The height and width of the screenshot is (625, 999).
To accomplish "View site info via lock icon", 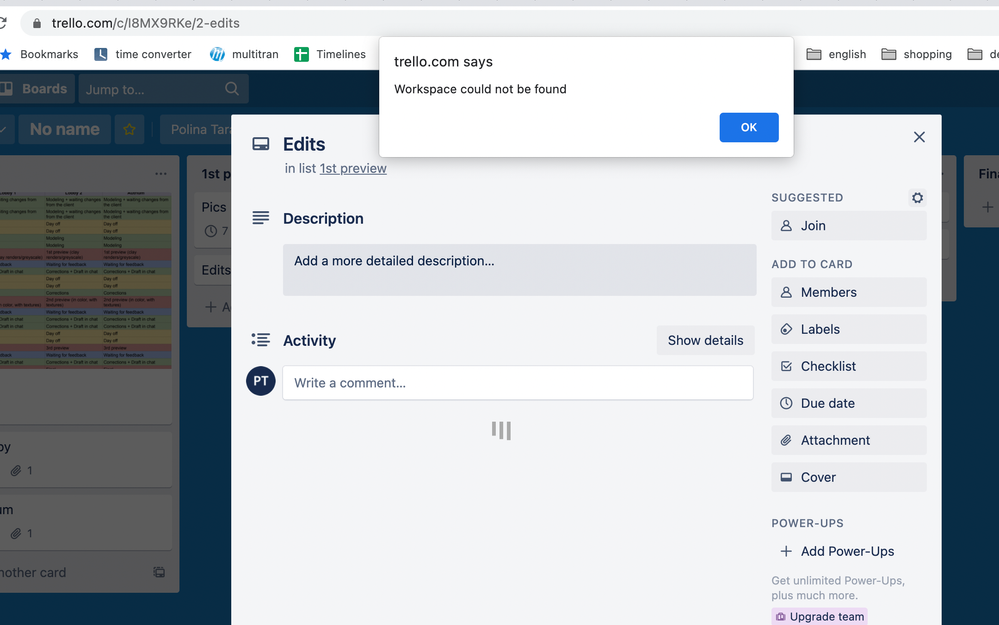I will coord(37,24).
